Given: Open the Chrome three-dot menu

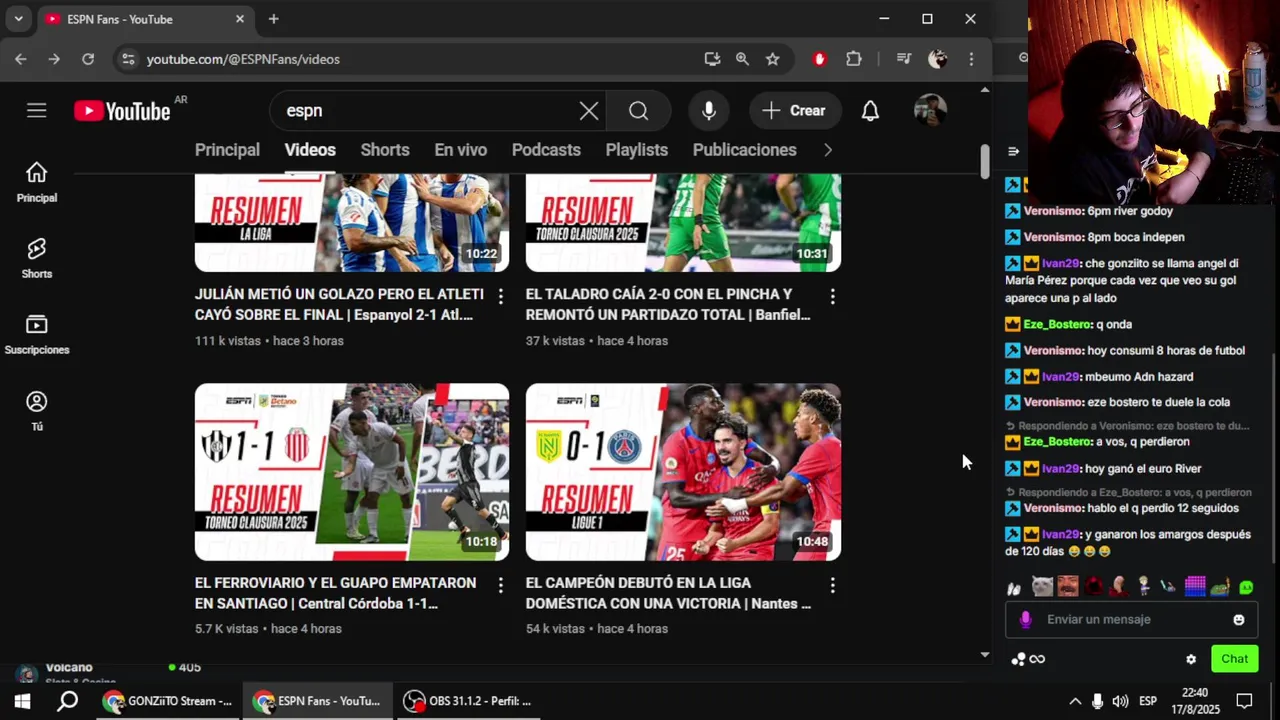Looking at the screenshot, I should pos(971,59).
